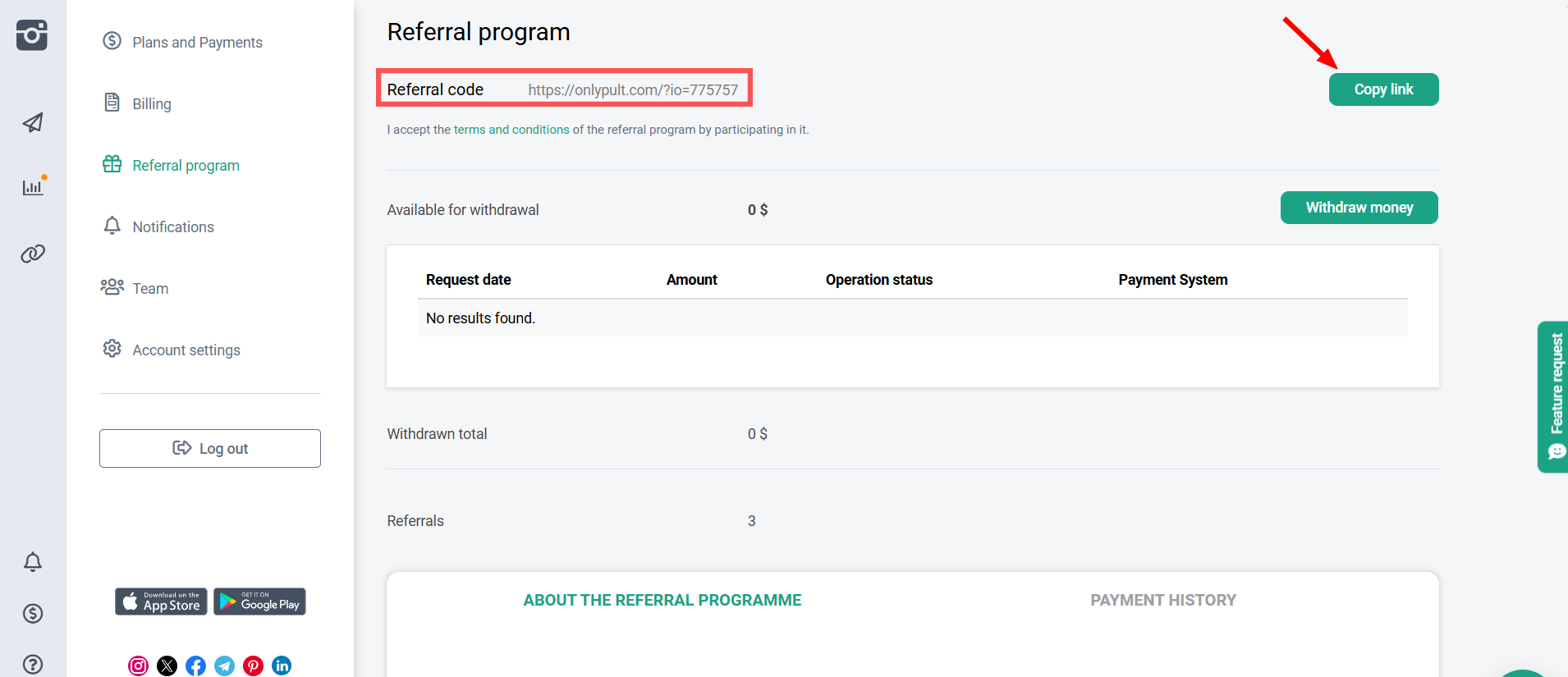Open the paper plane posting icon
The width and height of the screenshot is (1568, 677).
[33, 123]
